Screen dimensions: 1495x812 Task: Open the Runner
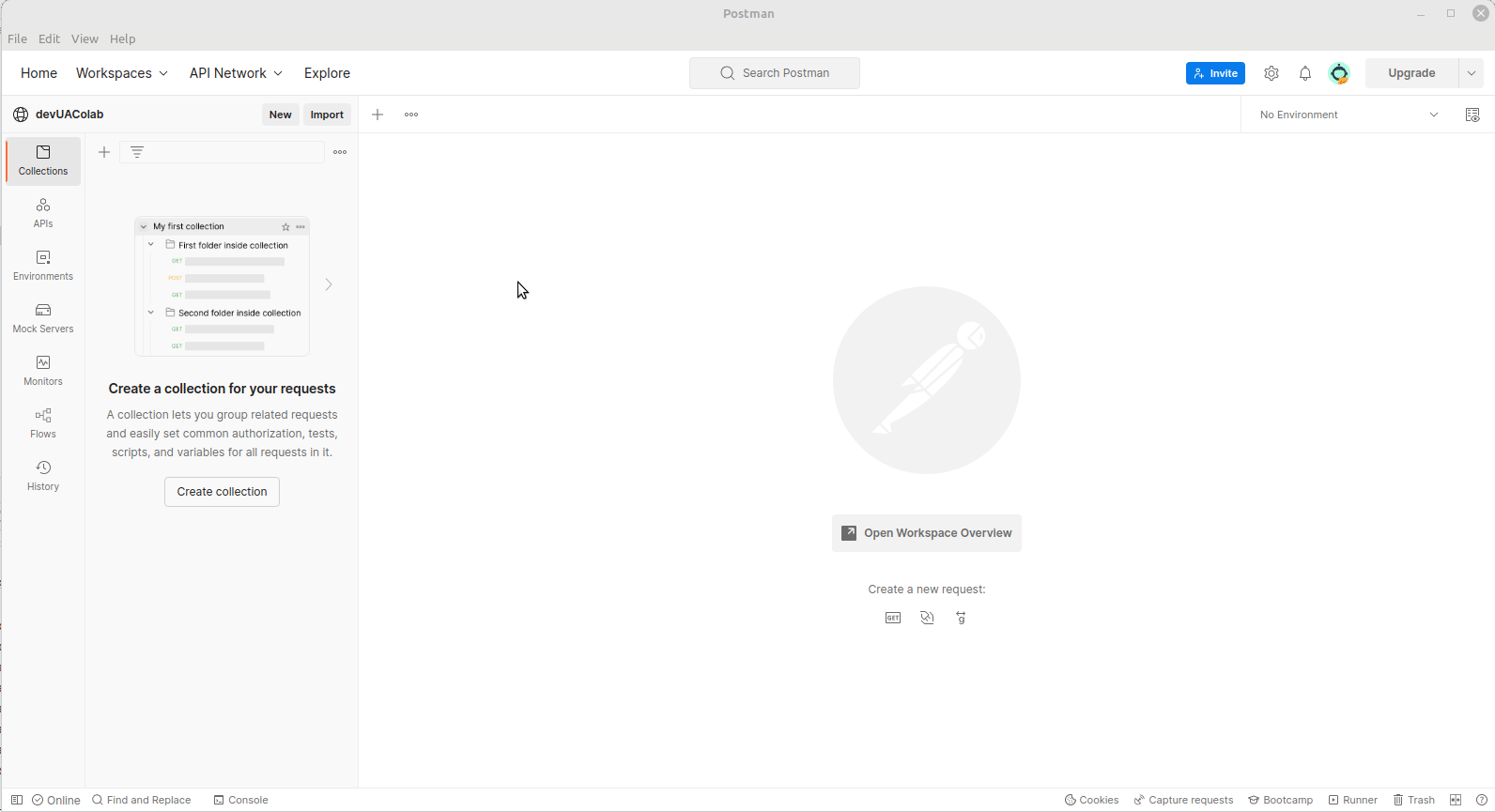pos(1353,800)
